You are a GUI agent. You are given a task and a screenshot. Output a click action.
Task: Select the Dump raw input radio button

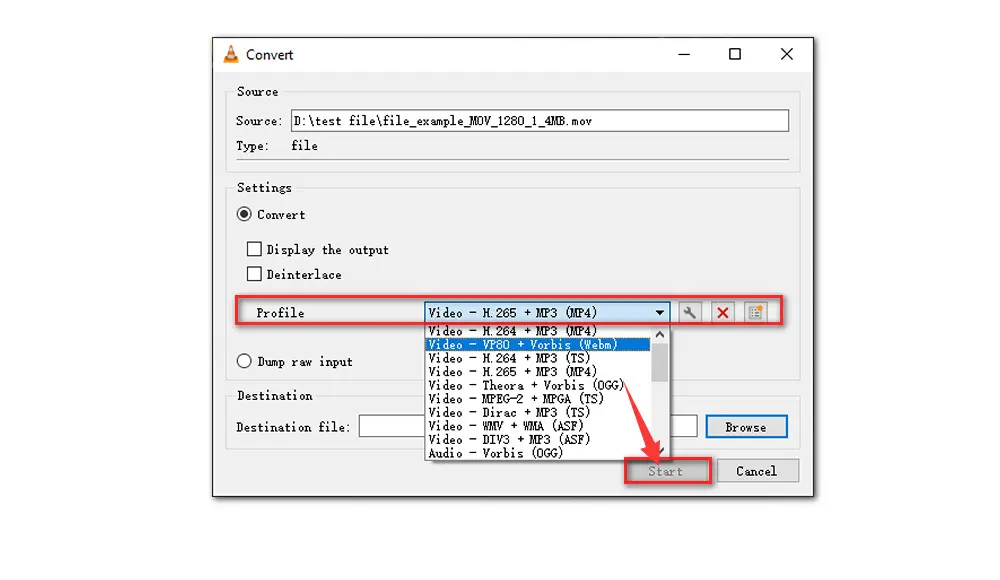click(x=244, y=361)
